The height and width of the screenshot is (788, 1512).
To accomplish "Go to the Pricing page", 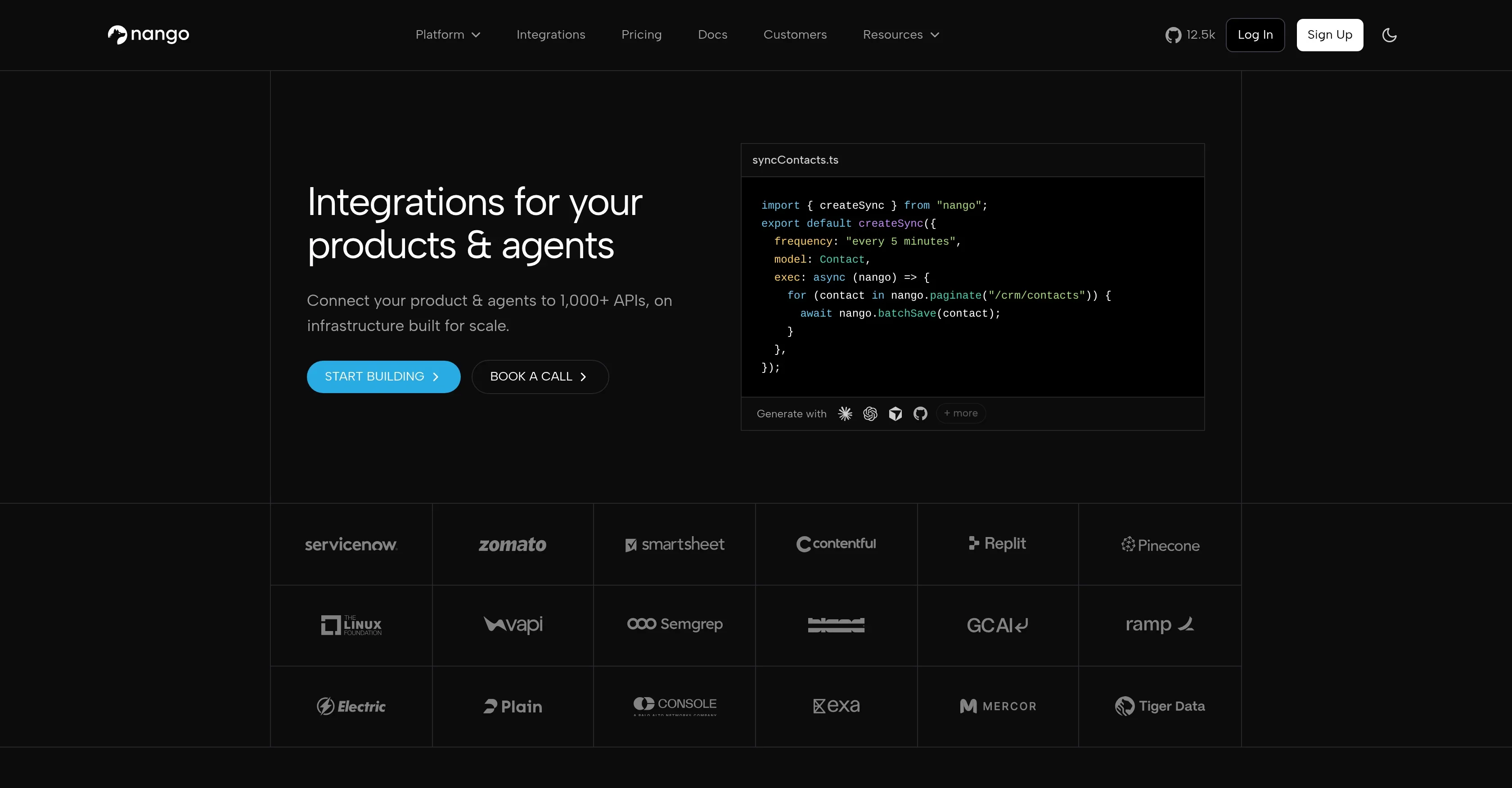I will (641, 35).
